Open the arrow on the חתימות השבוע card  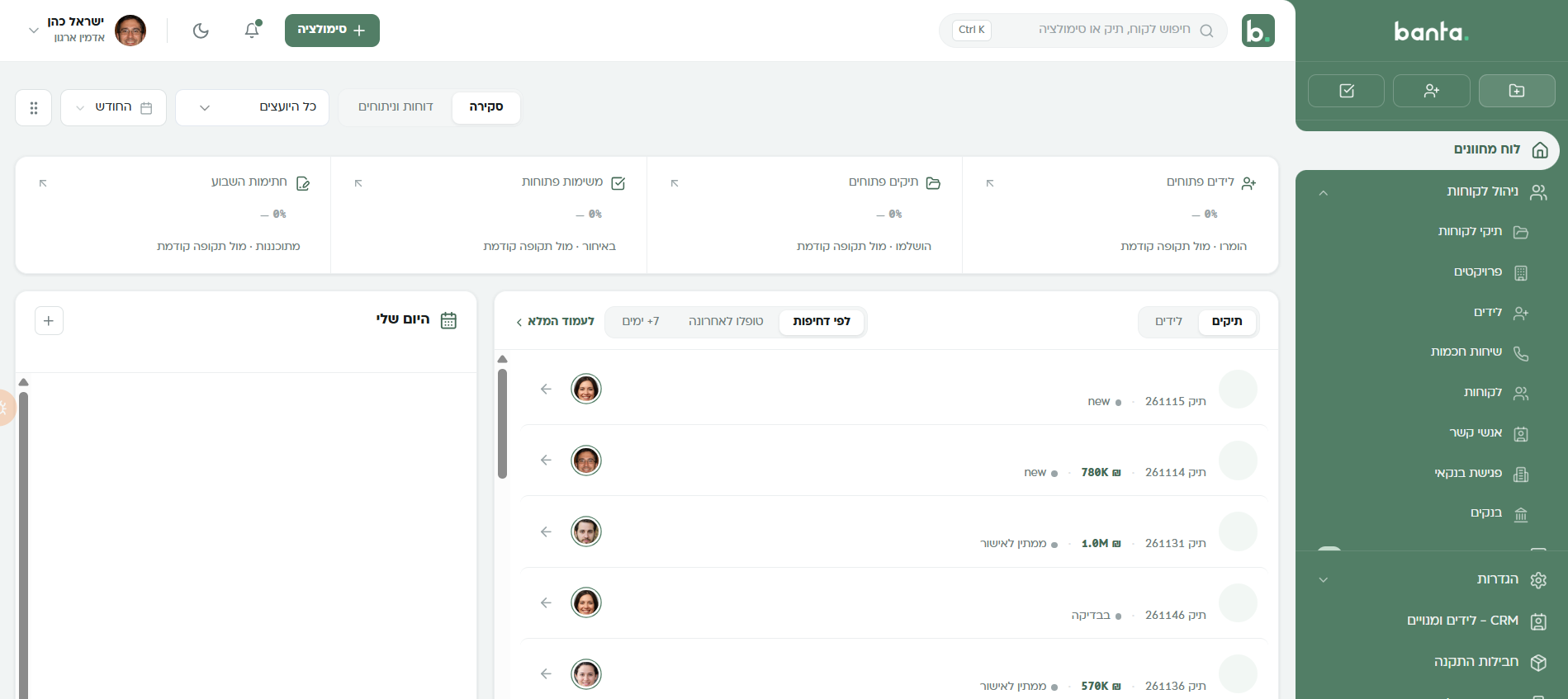(43, 182)
